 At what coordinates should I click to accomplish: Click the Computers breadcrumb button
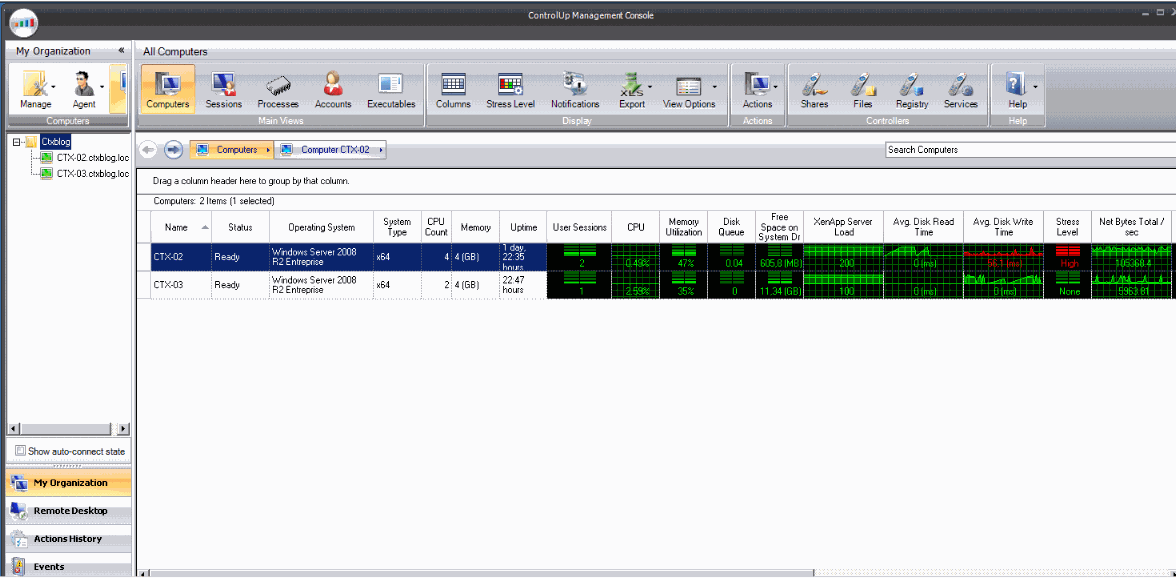pos(232,150)
